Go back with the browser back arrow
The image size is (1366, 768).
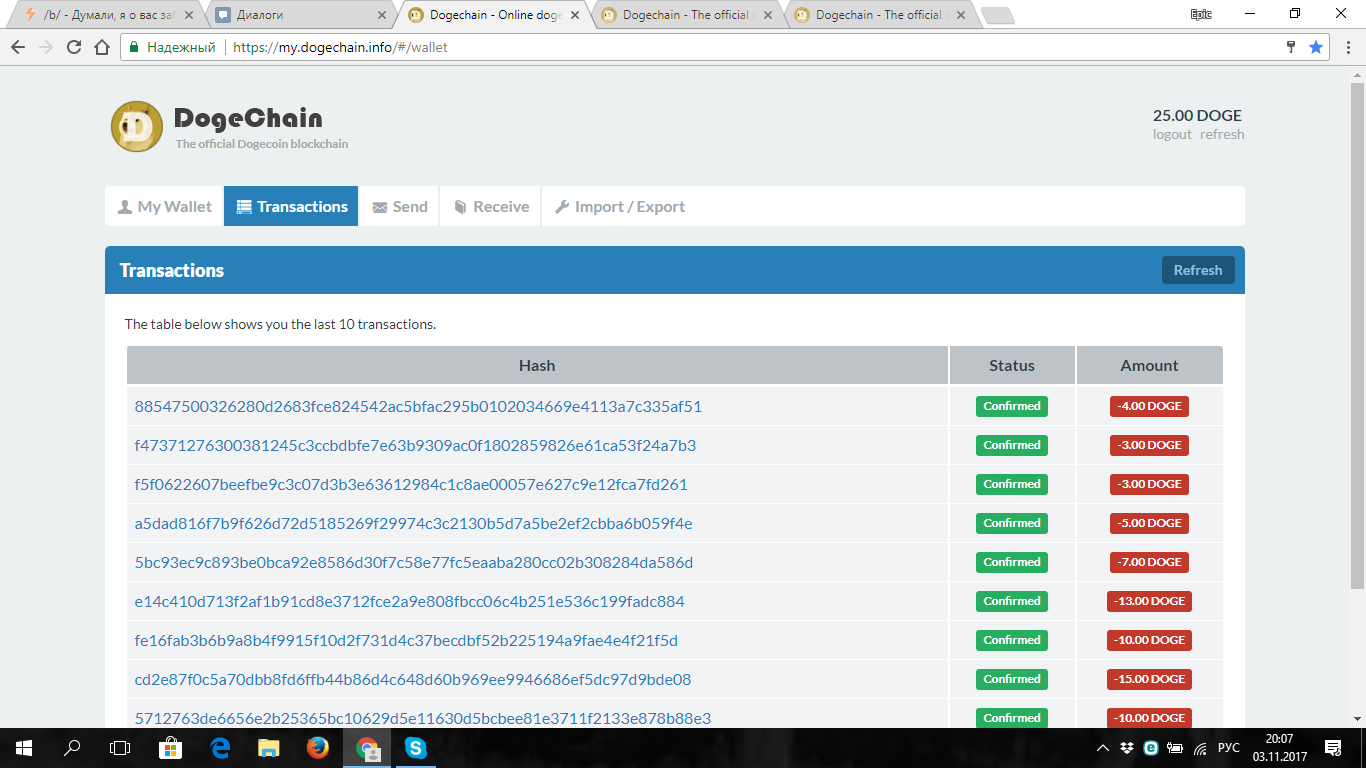click(18, 47)
